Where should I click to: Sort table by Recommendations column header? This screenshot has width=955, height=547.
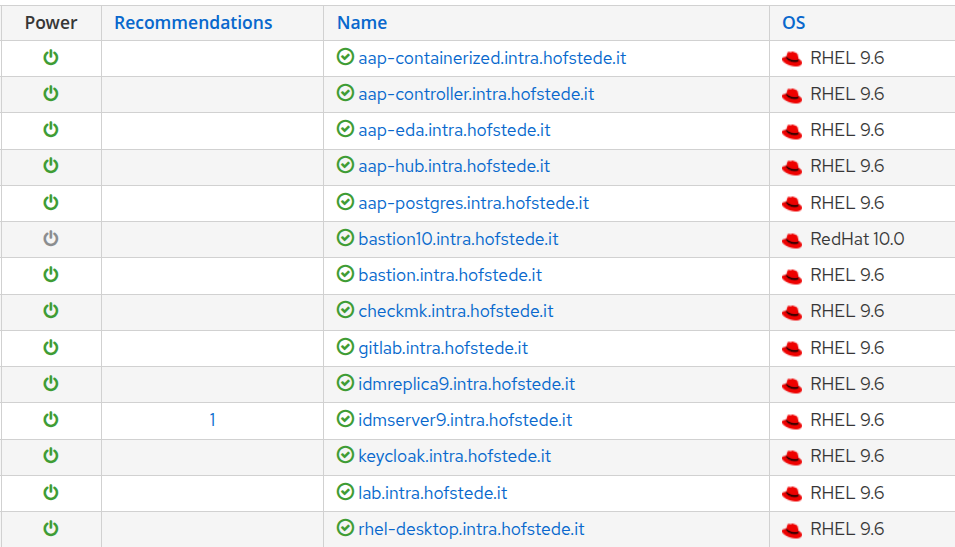[x=193, y=22]
